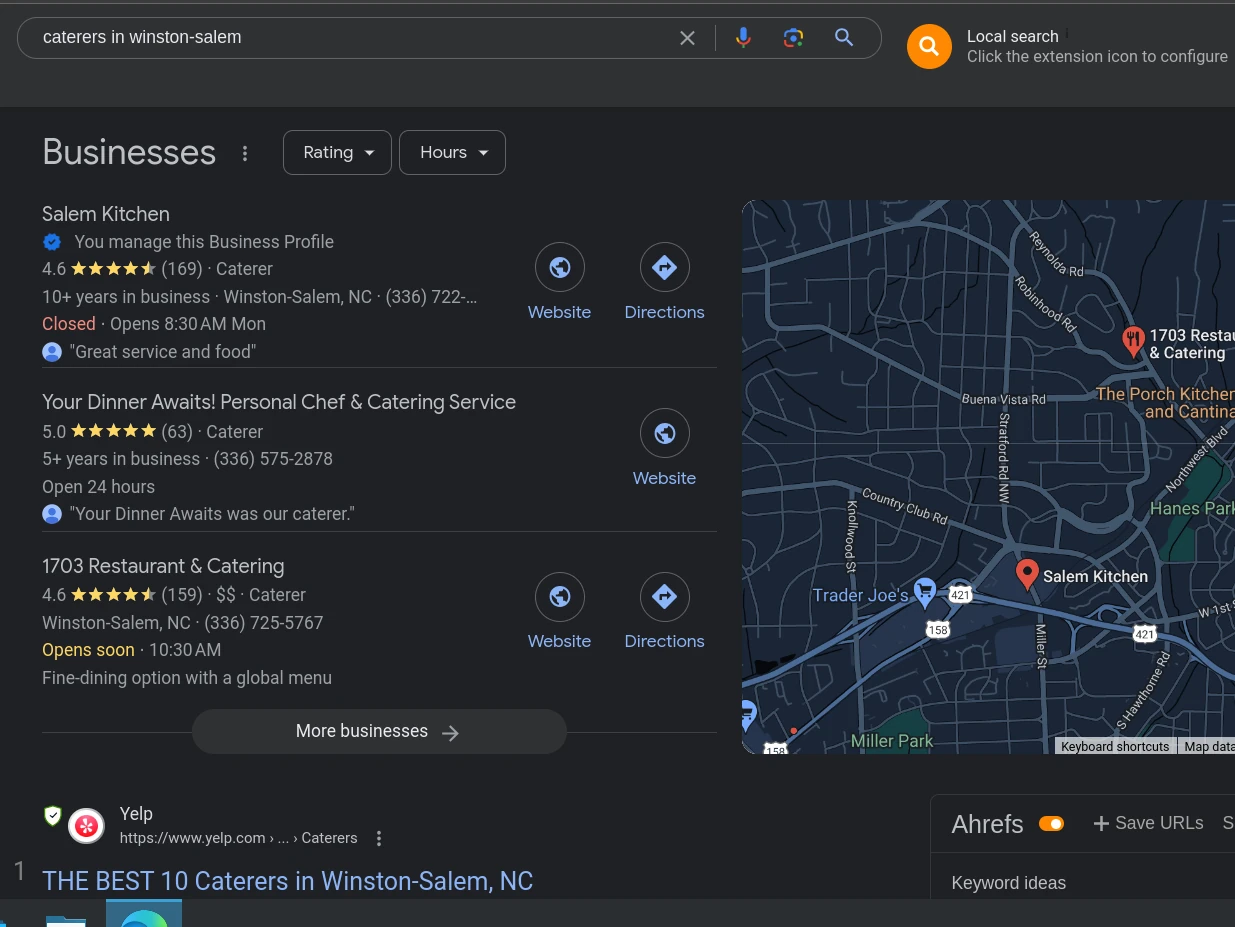Start voice search with the microphone icon
This screenshot has height=927, width=1235.
click(743, 38)
